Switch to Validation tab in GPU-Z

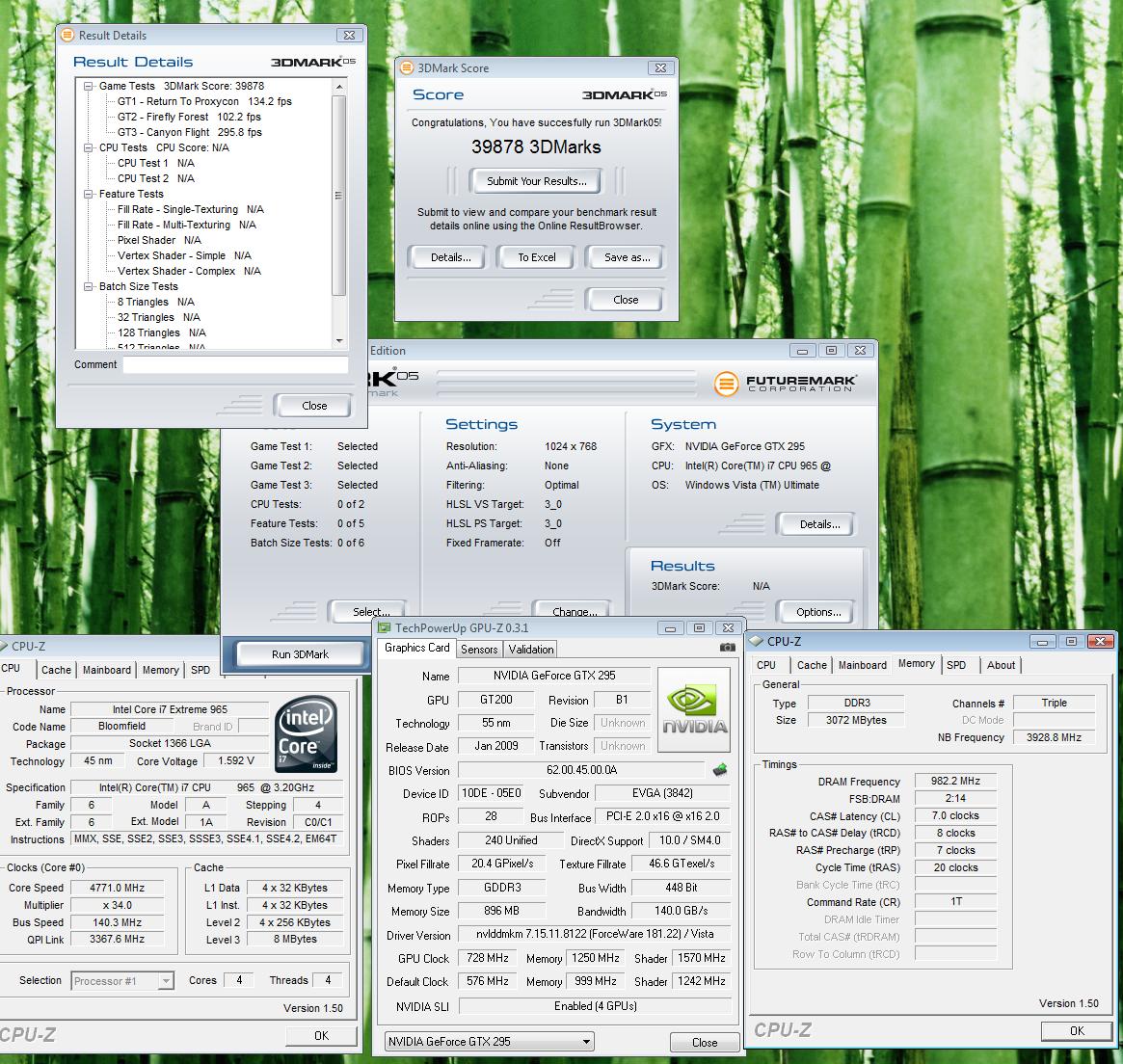tap(531, 650)
